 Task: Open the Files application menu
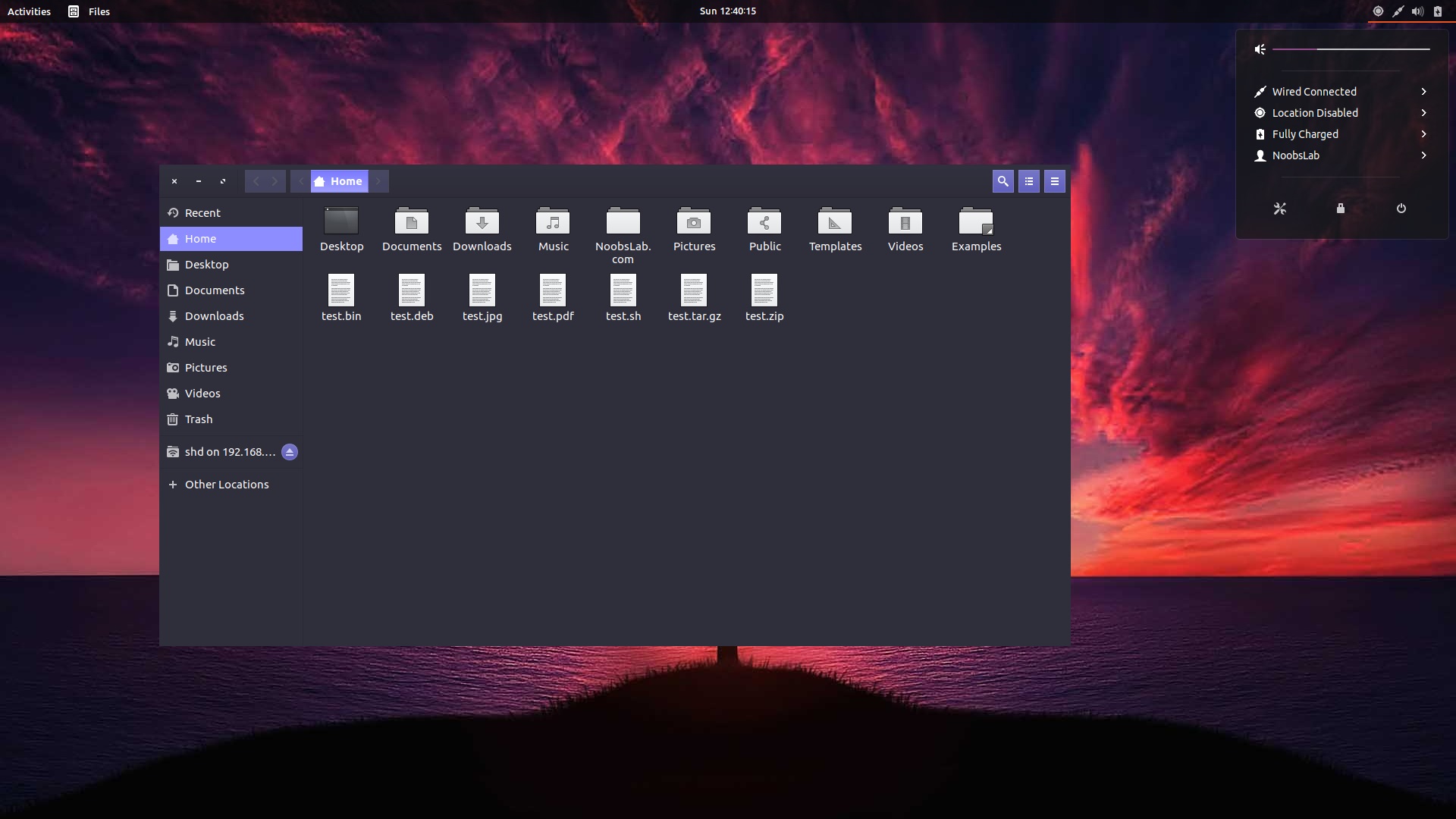[89, 11]
